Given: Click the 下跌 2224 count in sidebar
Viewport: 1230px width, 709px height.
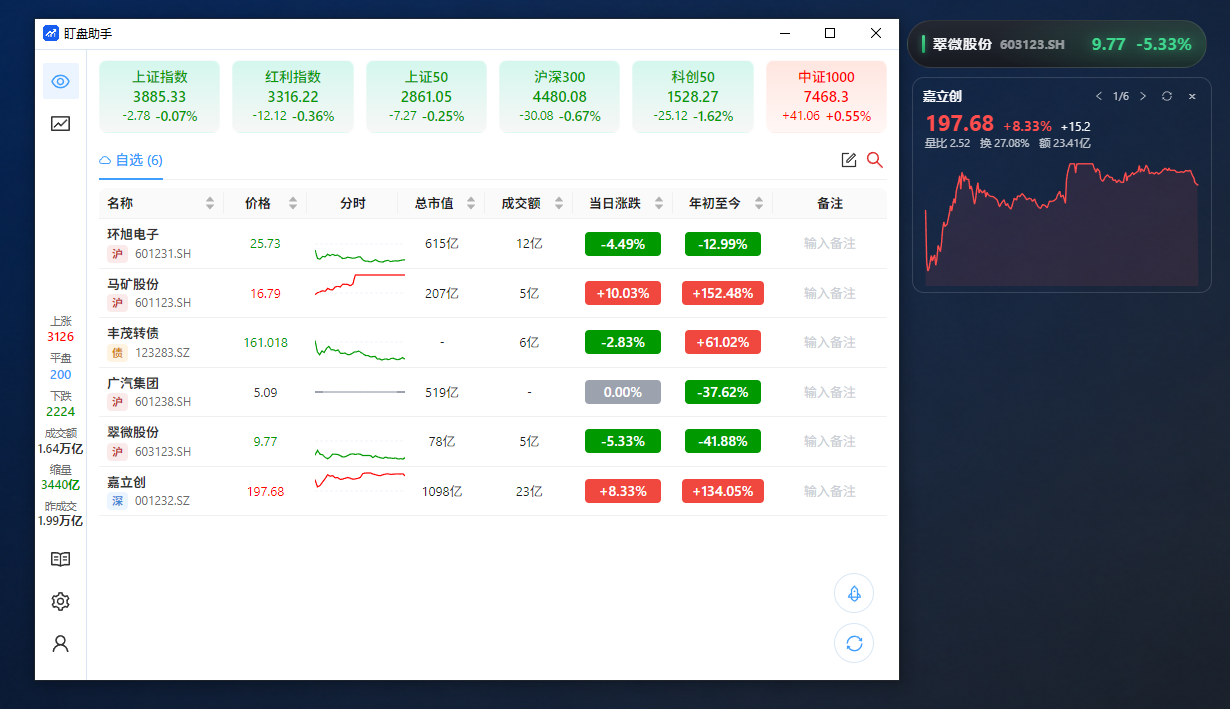Looking at the screenshot, I should coord(60,404).
